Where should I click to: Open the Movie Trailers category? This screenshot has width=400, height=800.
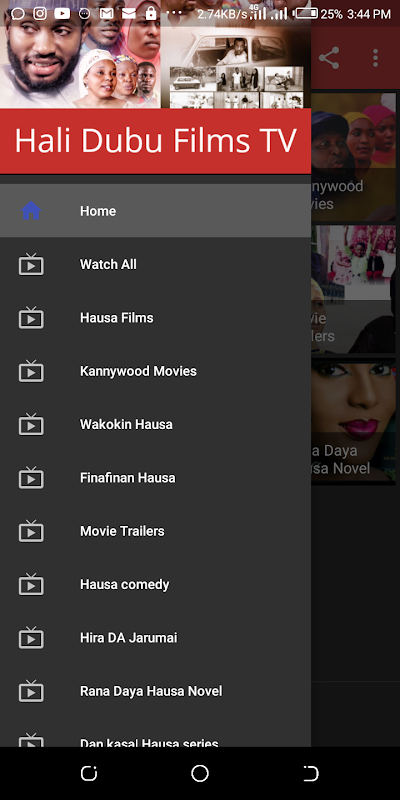click(x=156, y=531)
